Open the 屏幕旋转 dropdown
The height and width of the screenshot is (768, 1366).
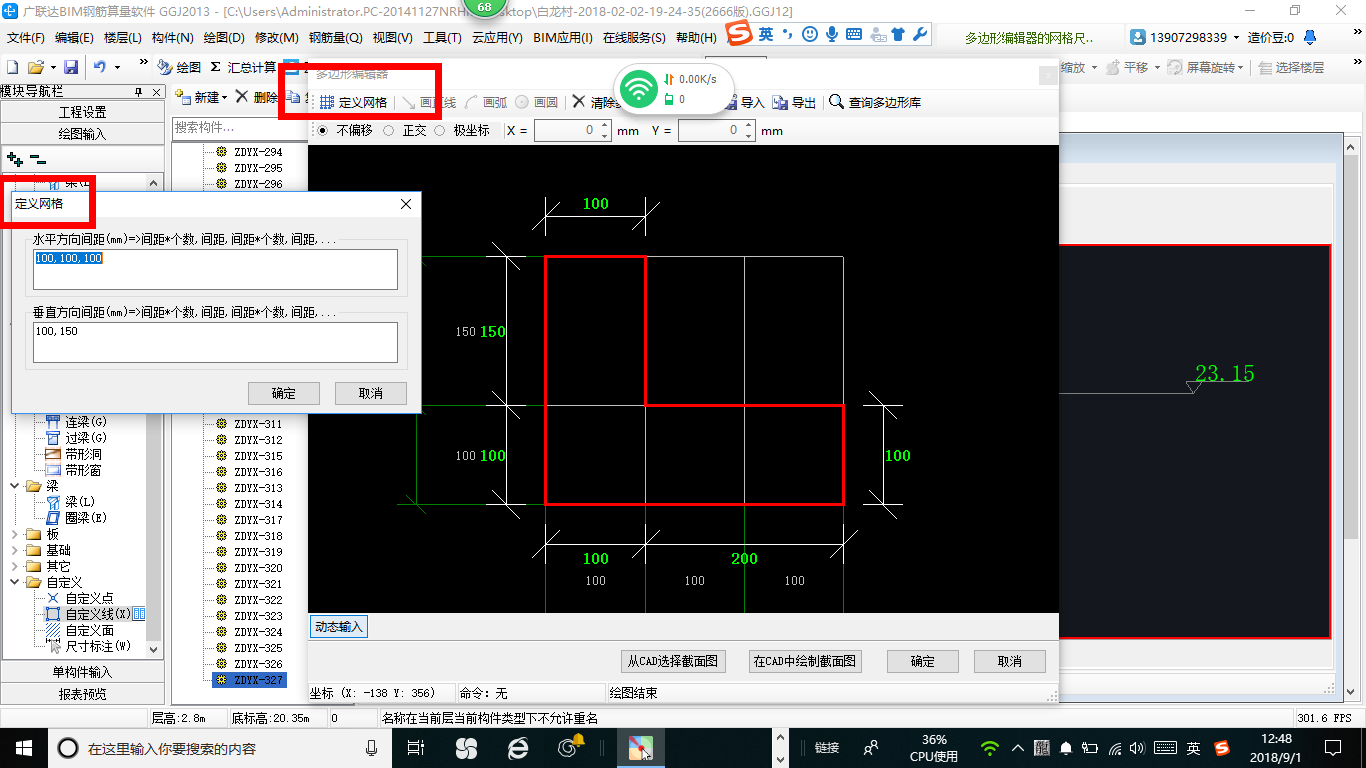[x=1241, y=67]
